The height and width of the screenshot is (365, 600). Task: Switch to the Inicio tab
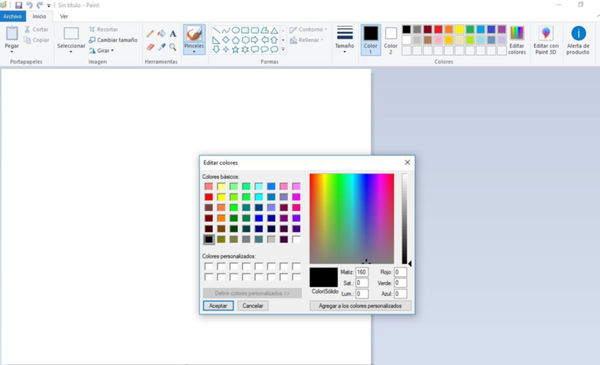39,16
